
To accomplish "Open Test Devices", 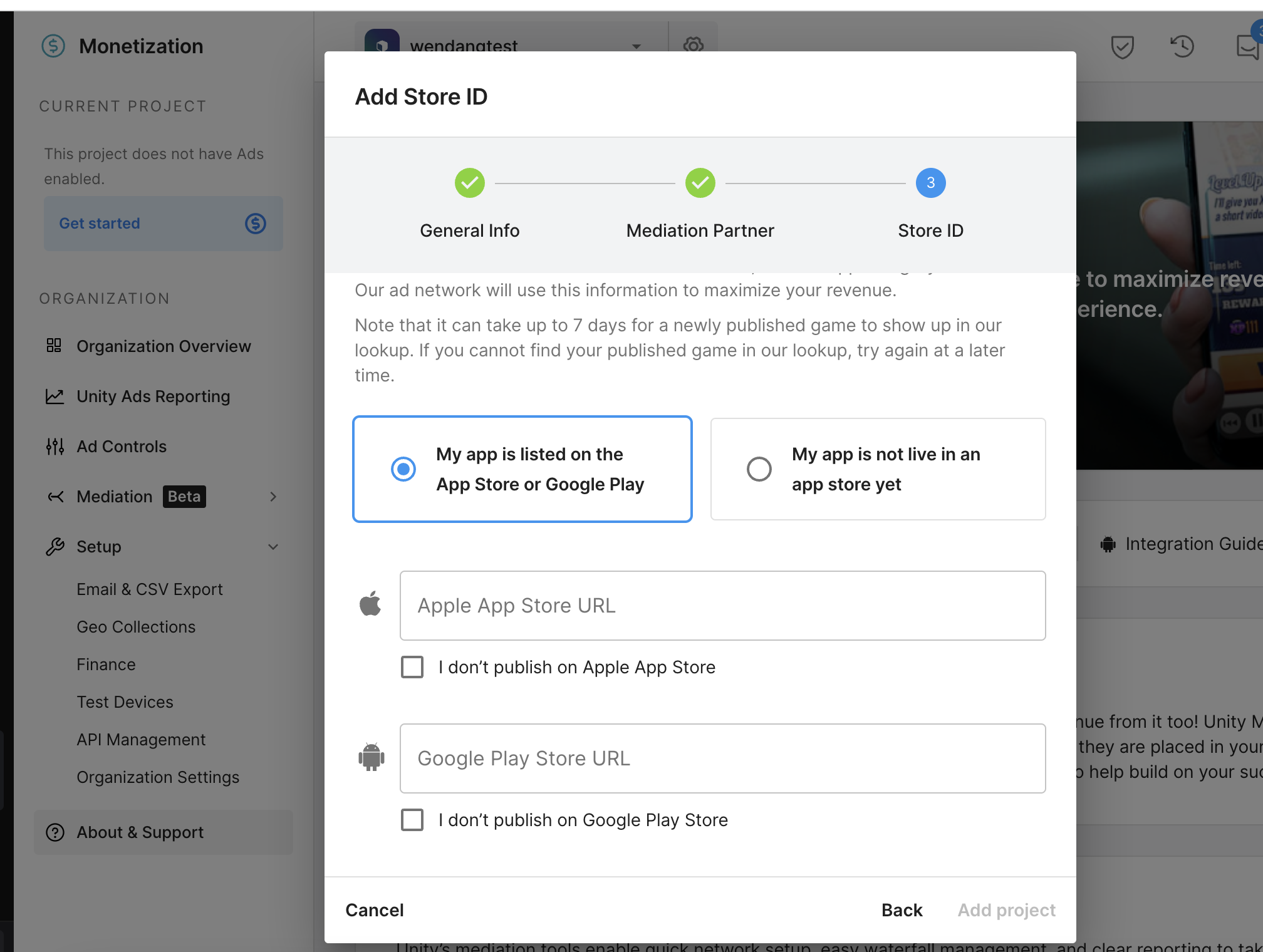I will (125, 702).
